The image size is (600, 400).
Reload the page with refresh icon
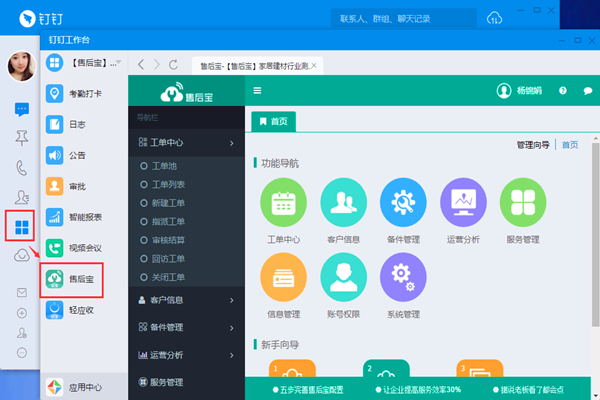point(173,65)
